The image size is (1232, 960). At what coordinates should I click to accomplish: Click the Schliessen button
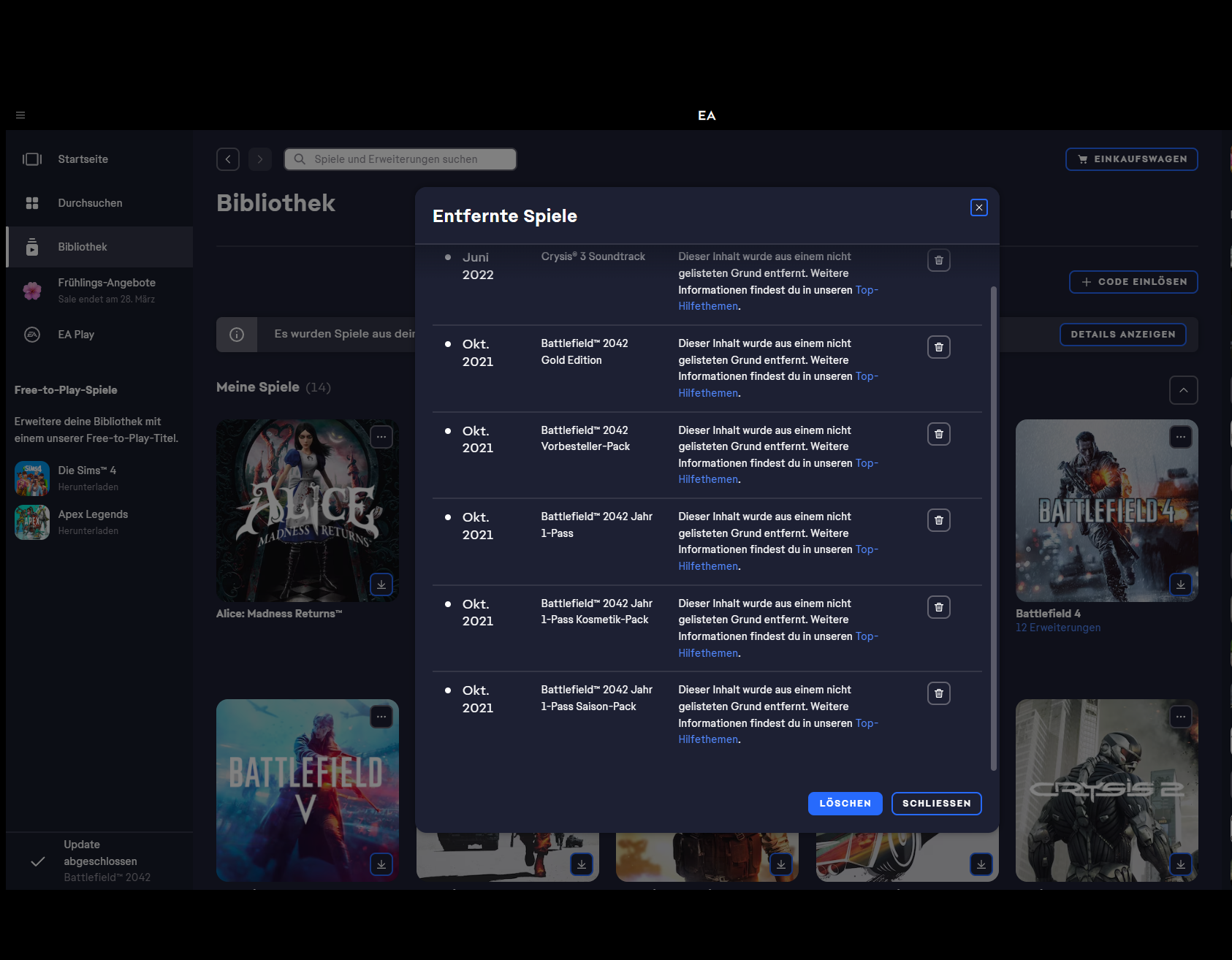[x=936, y=804]
